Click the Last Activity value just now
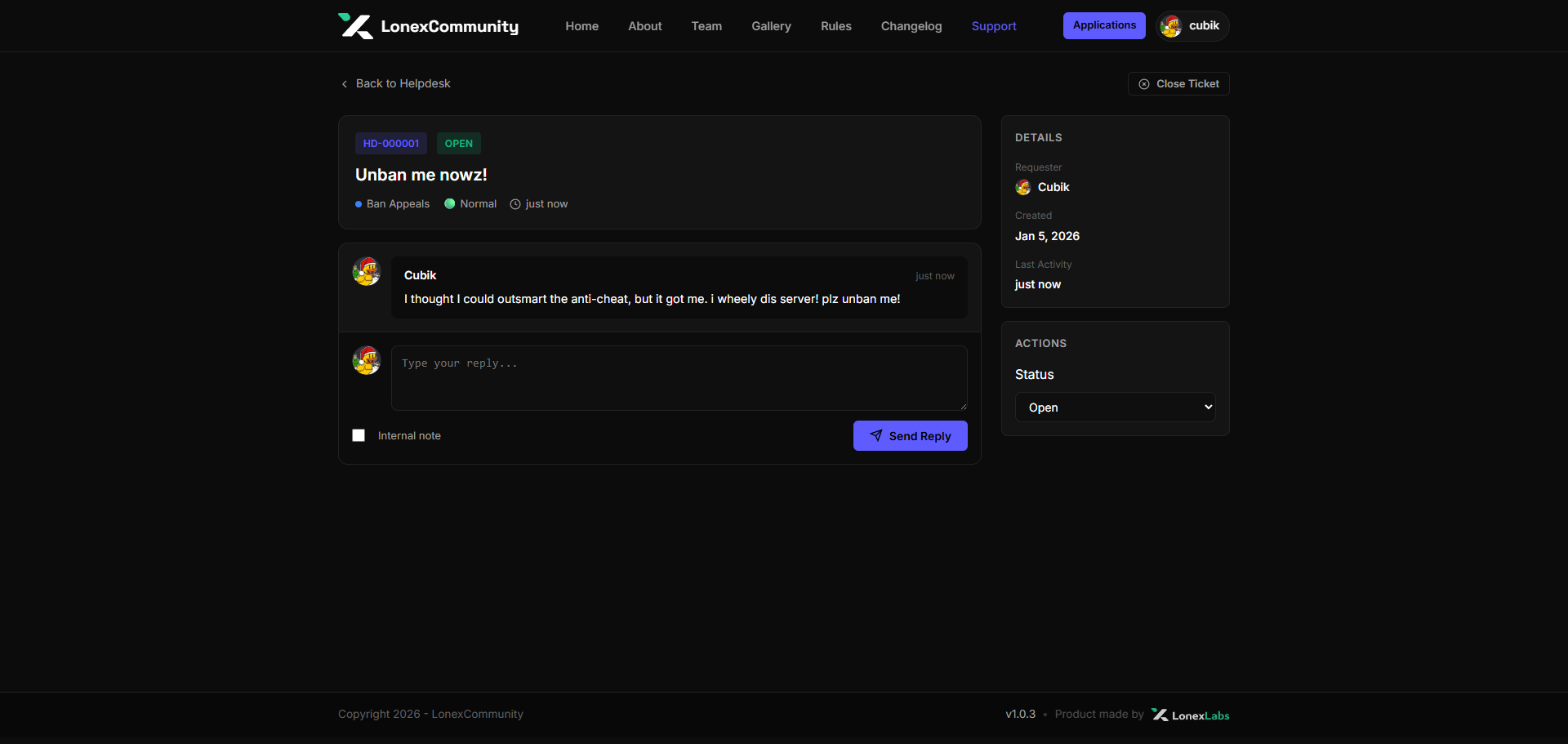 pos(1038,284)
